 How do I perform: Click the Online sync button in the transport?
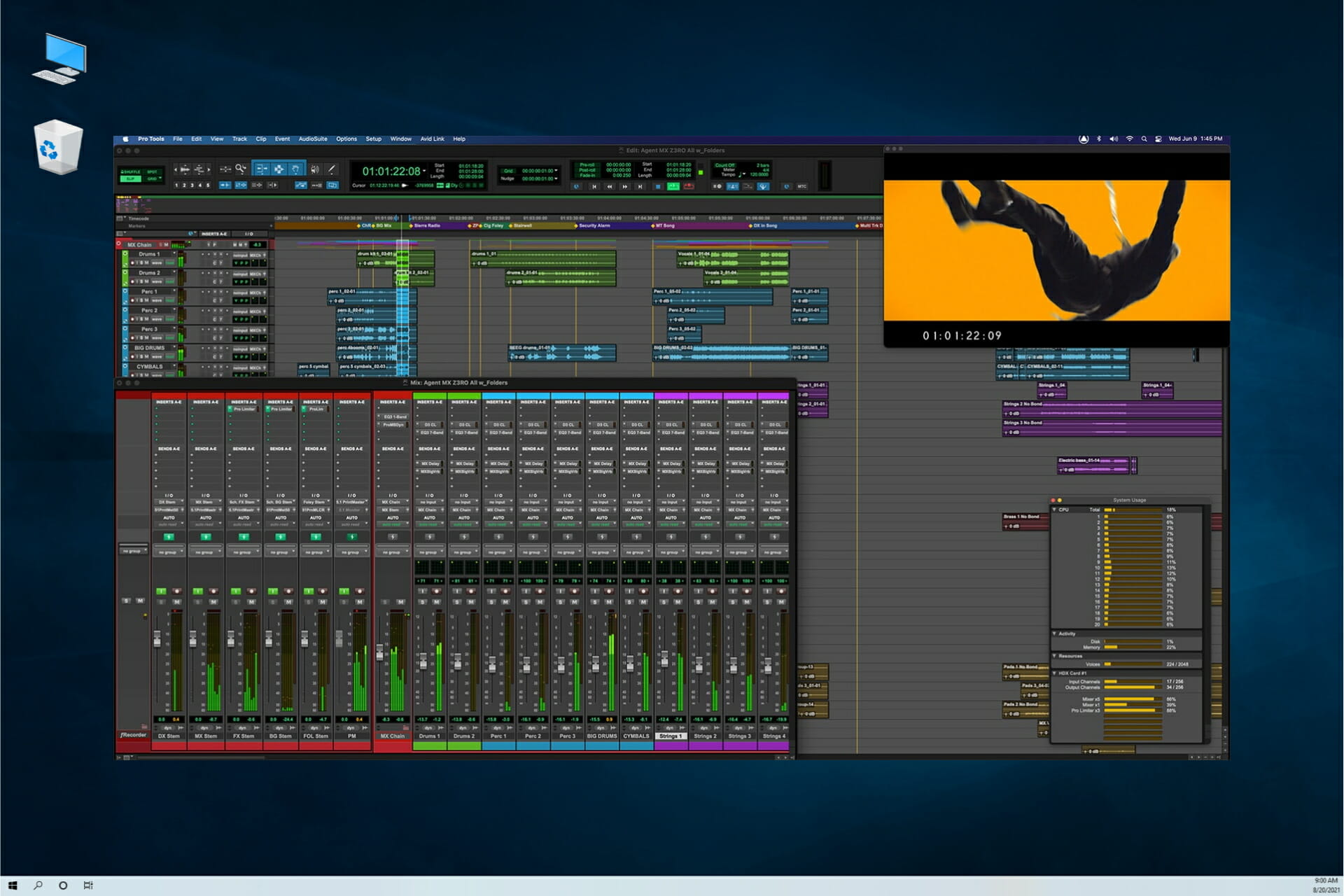point(576,186)
